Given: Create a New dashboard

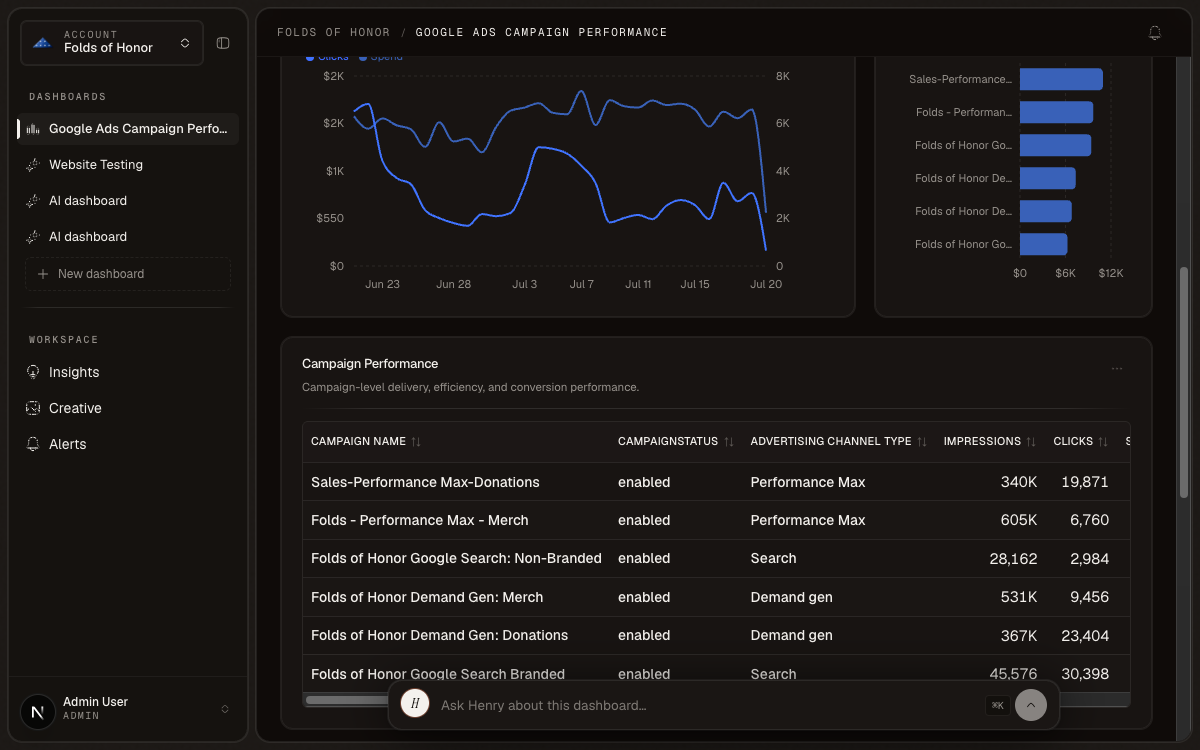Looking at the screenshot, I should click(x=128, y=274).
